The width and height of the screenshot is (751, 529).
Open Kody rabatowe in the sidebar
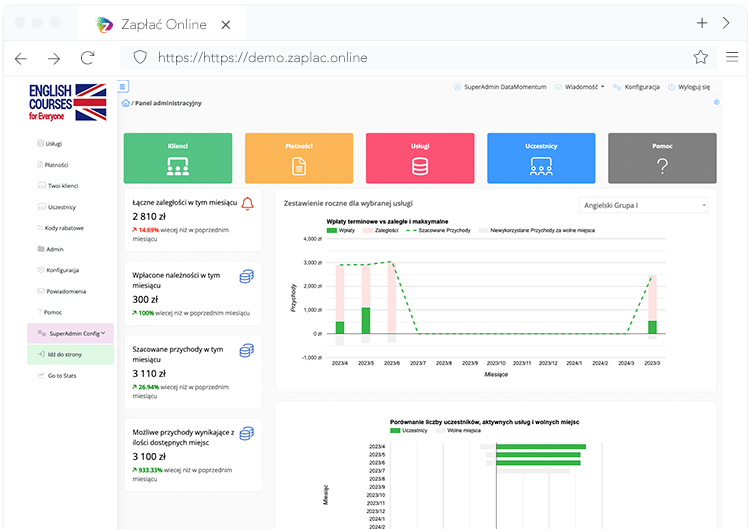(x=66, y=228)
